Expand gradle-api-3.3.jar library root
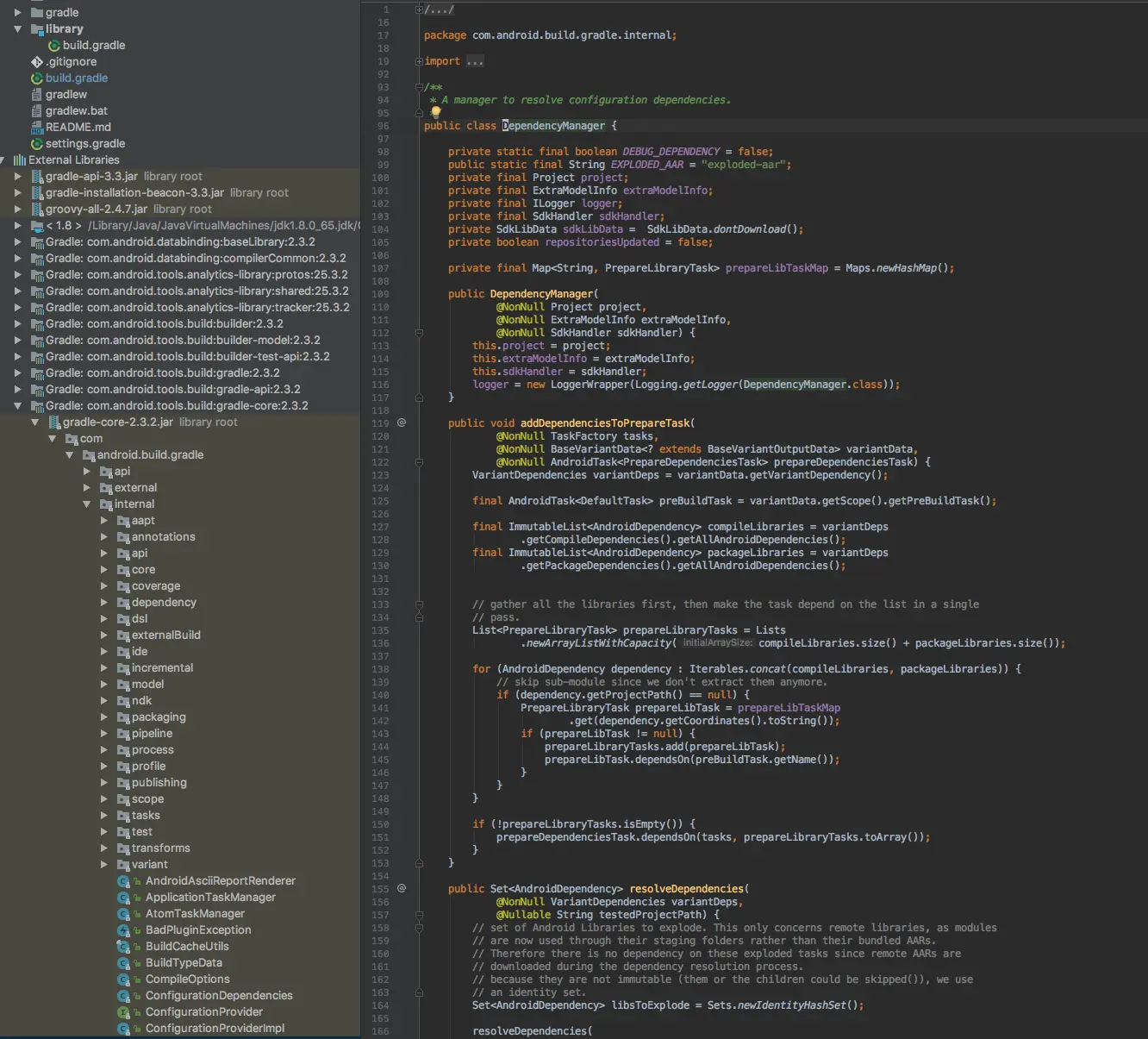Screen dimensions: 1148x1039 pos(19,176)
